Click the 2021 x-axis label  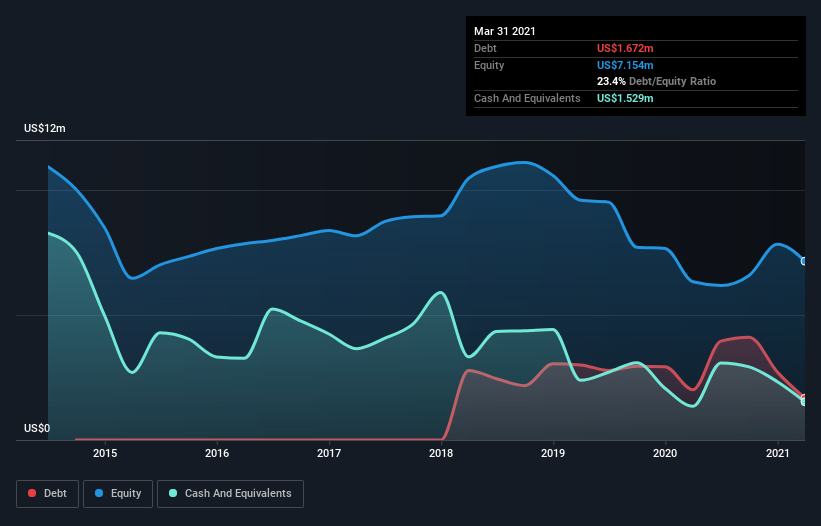tap(778, 454)
